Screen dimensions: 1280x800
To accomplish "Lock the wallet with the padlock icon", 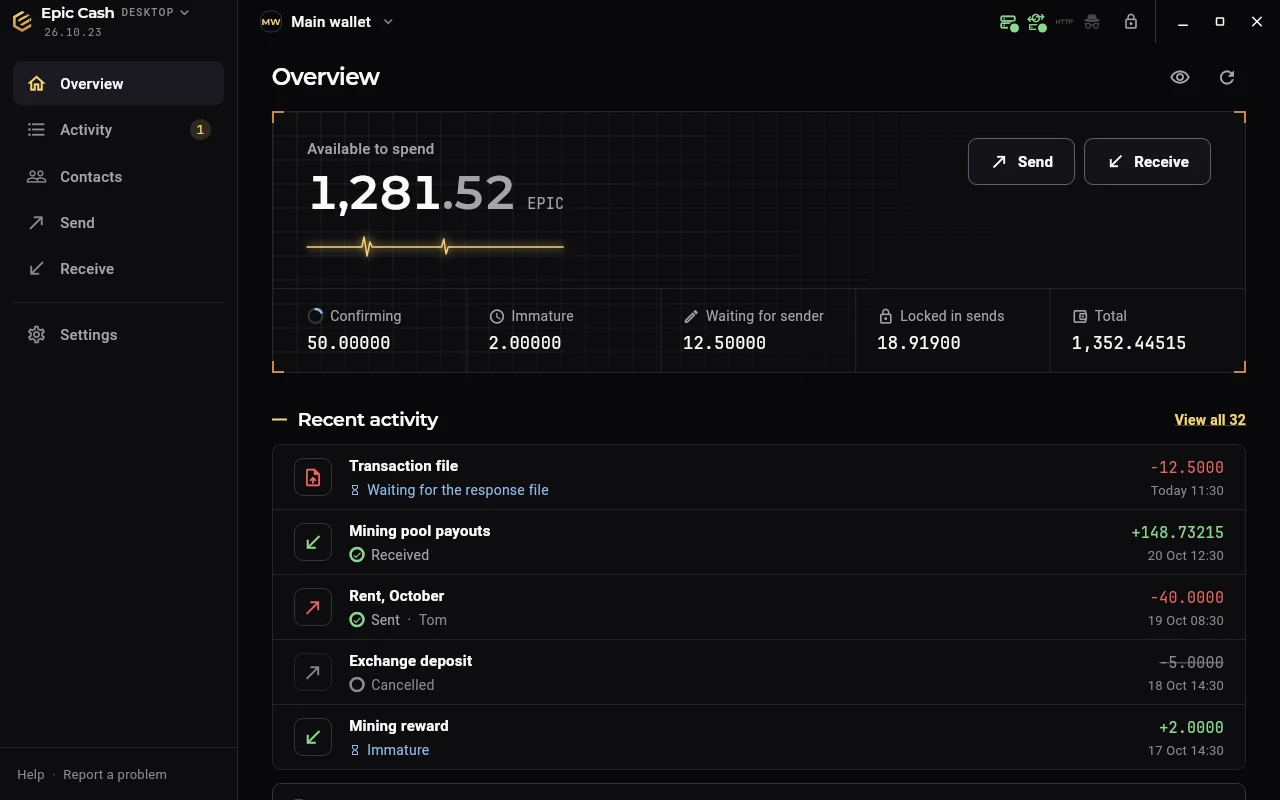I will coord(1131,21).
